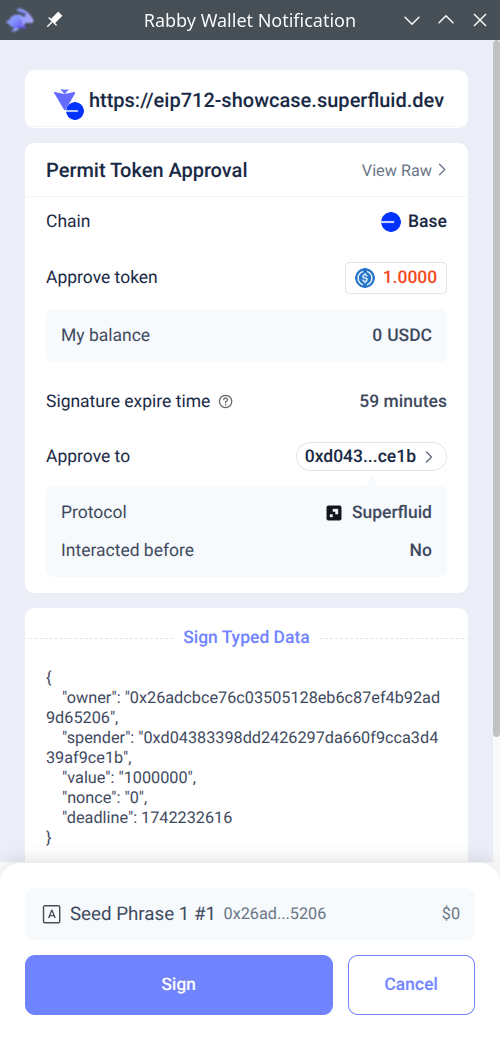Click the Superfluid protocol logo icon
Image resolution: width=500 pixels, height=1040 pixels.
(334, 513)
